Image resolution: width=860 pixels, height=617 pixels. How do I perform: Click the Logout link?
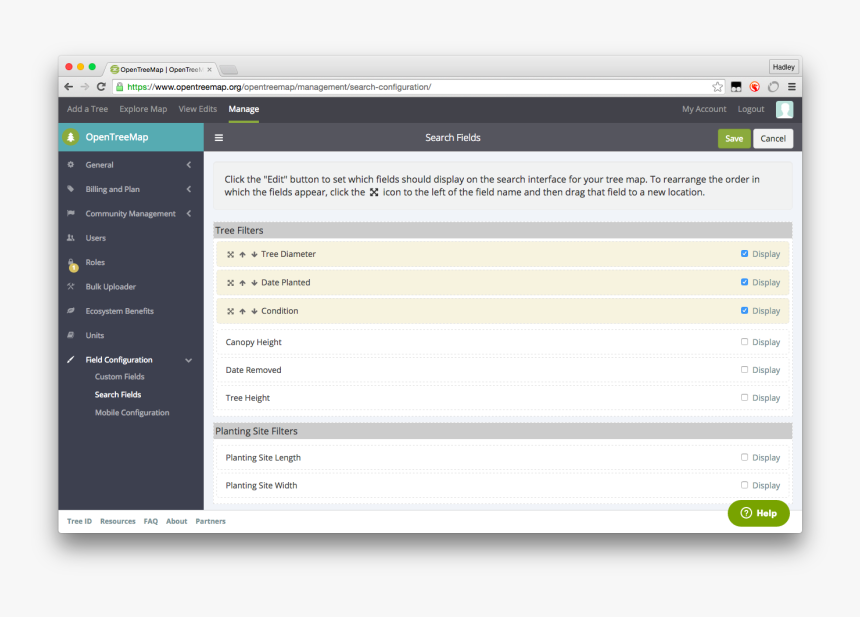pos(751,109)
